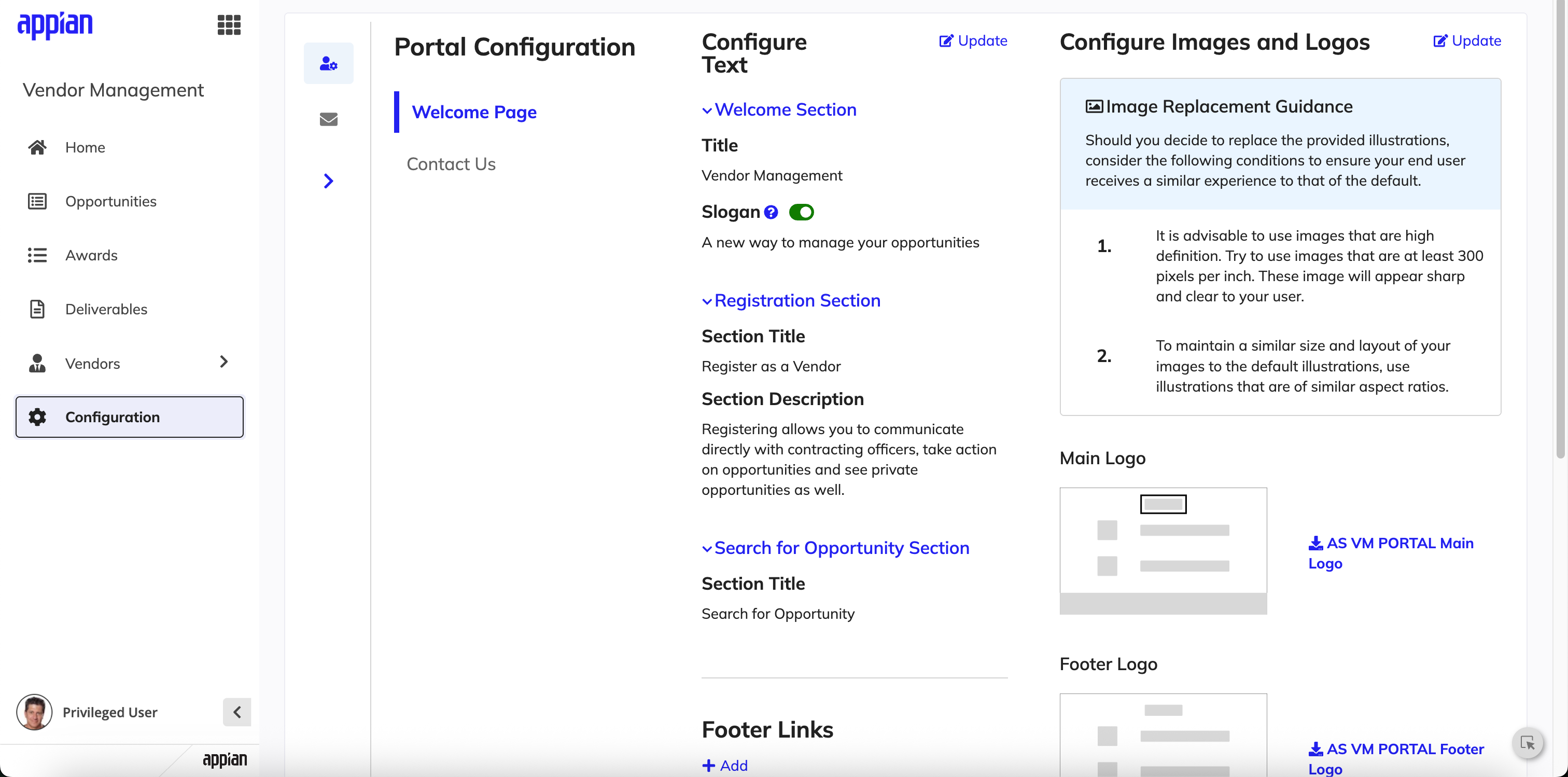Screen dimensions: 1568x777
Task: Open the Deliverables nav item
Action: pyautogui.click(x=129, y=309)
